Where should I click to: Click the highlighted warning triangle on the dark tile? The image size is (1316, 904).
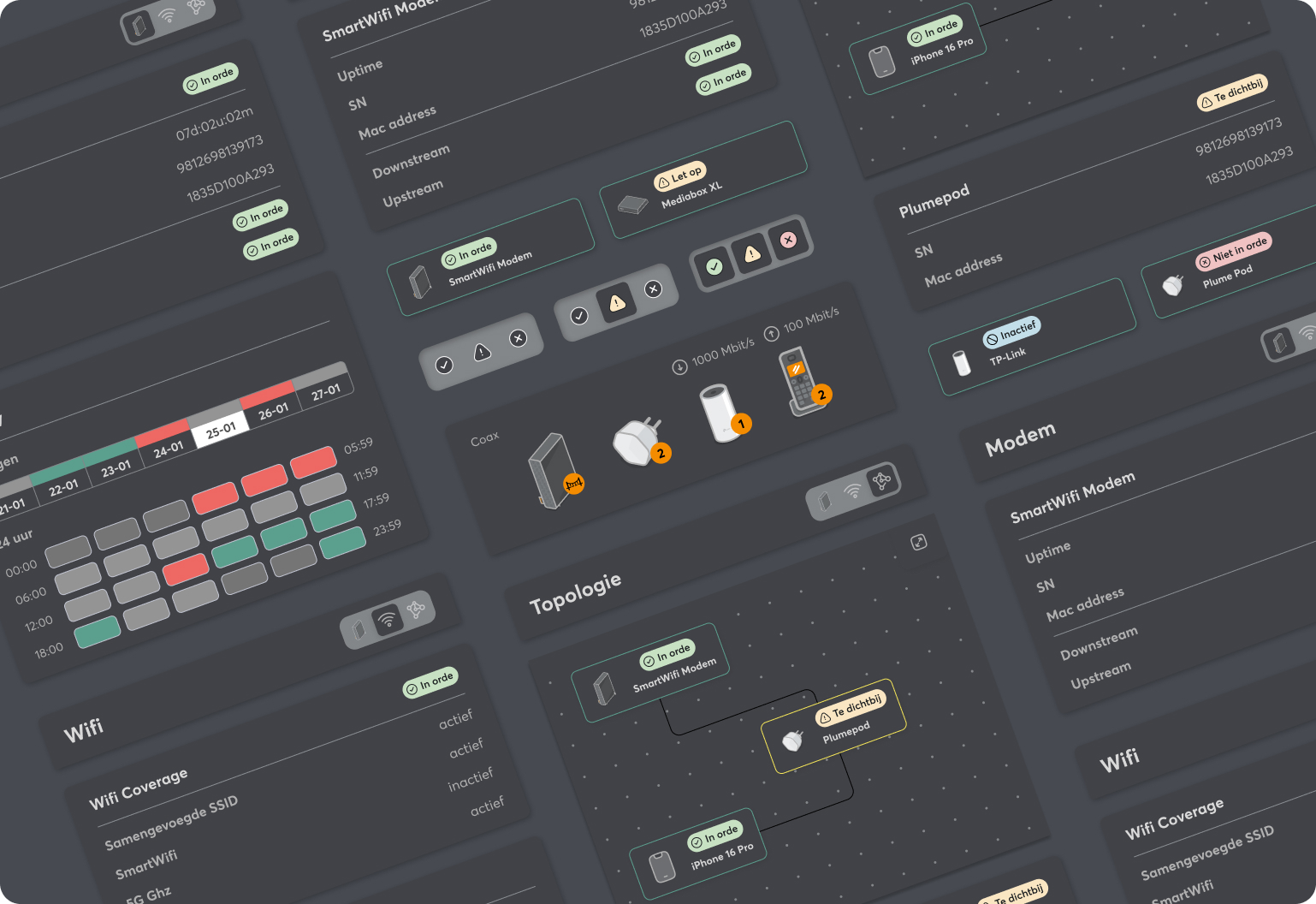point(617,302)
